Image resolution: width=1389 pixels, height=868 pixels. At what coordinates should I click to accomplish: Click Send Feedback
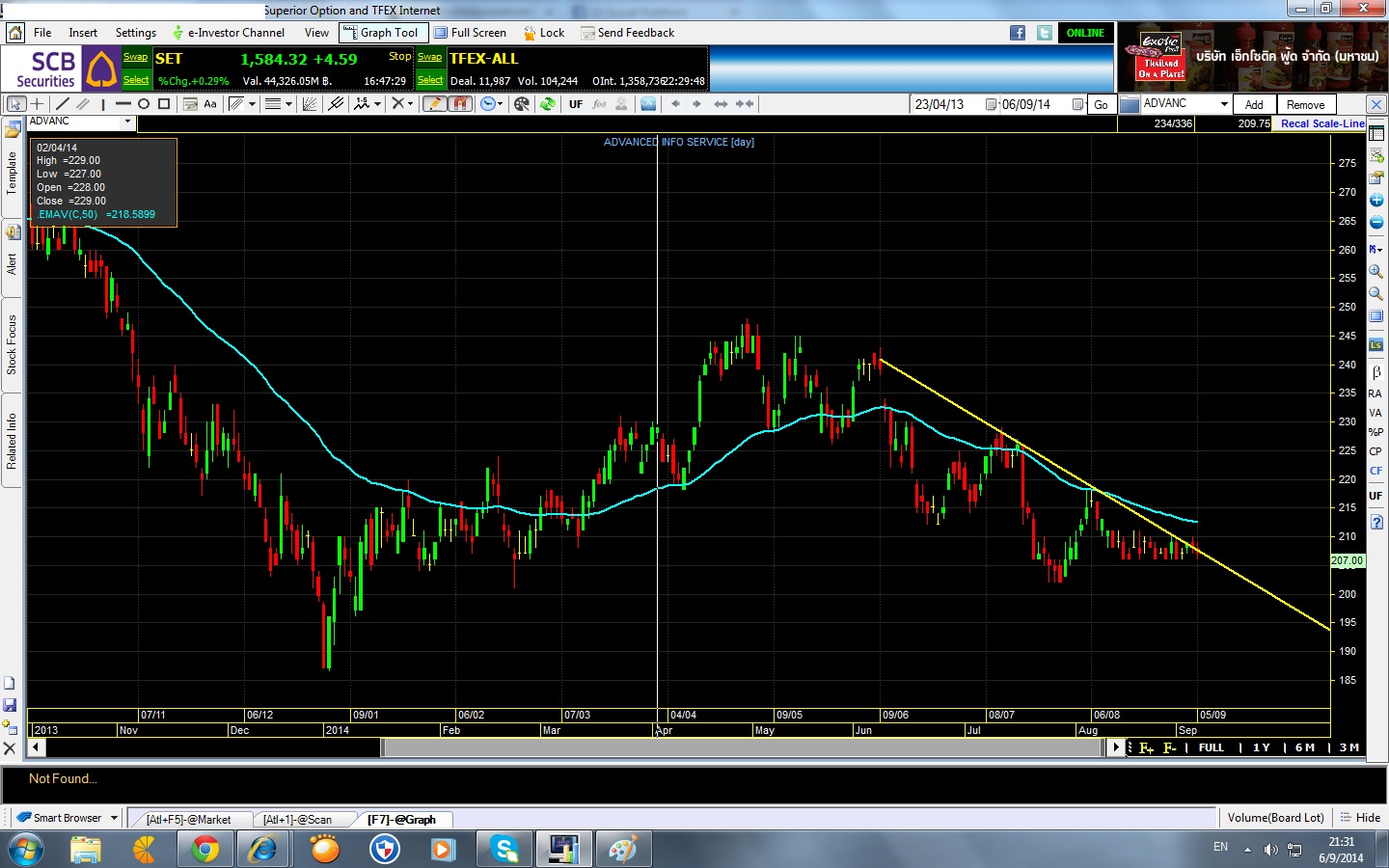pos(628,33)
